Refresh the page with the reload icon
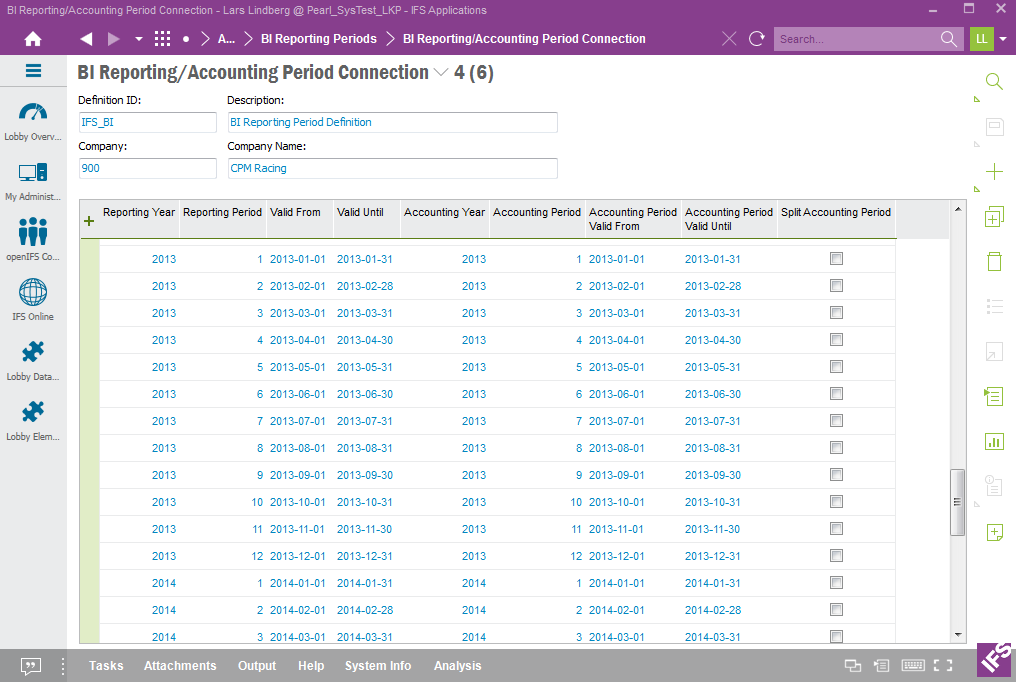 (757, 39)
